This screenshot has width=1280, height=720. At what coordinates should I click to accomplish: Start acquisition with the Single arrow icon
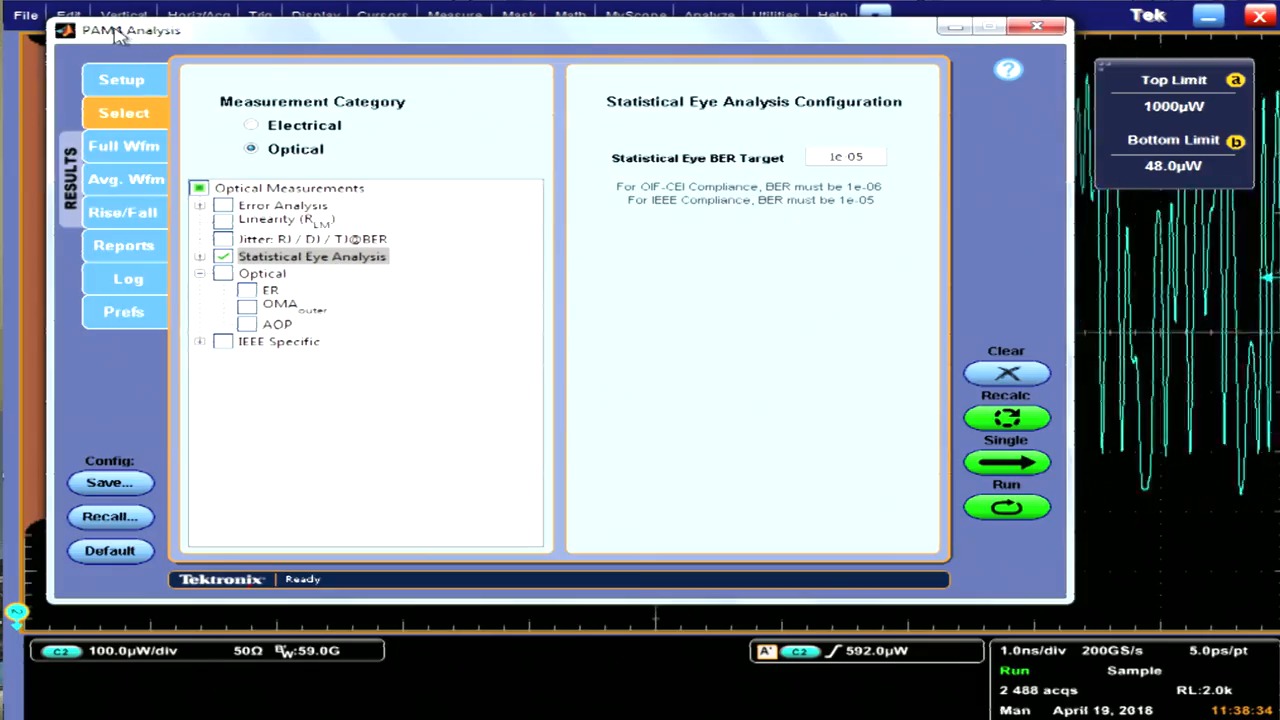click(x=1006, y=461)
